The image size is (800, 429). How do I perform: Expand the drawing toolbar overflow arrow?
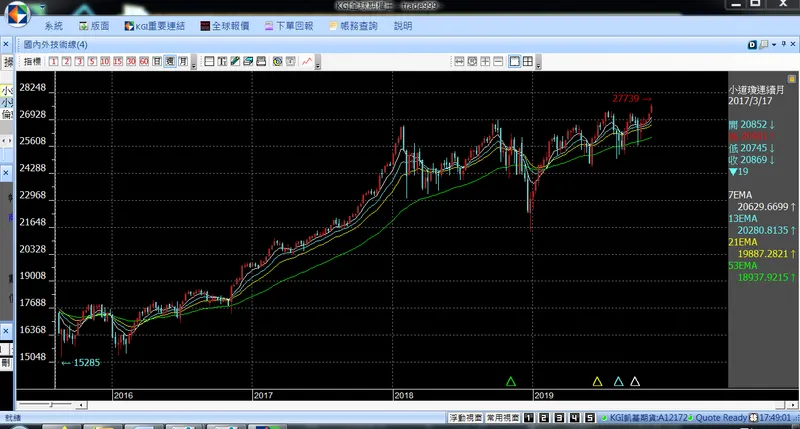tap(318, 63)
